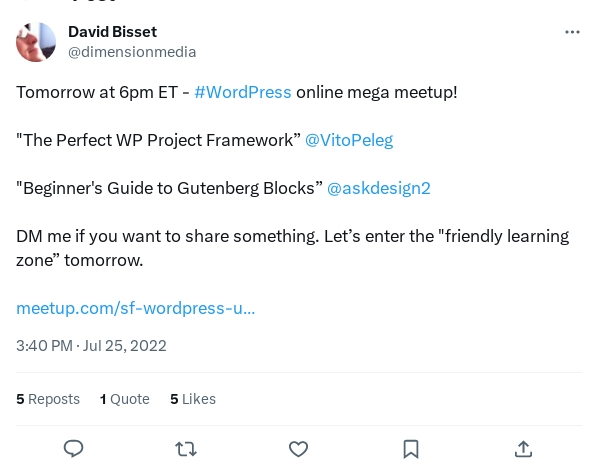Click David Bisset's profile picture
598x463 pixels.
click(36, 42)
